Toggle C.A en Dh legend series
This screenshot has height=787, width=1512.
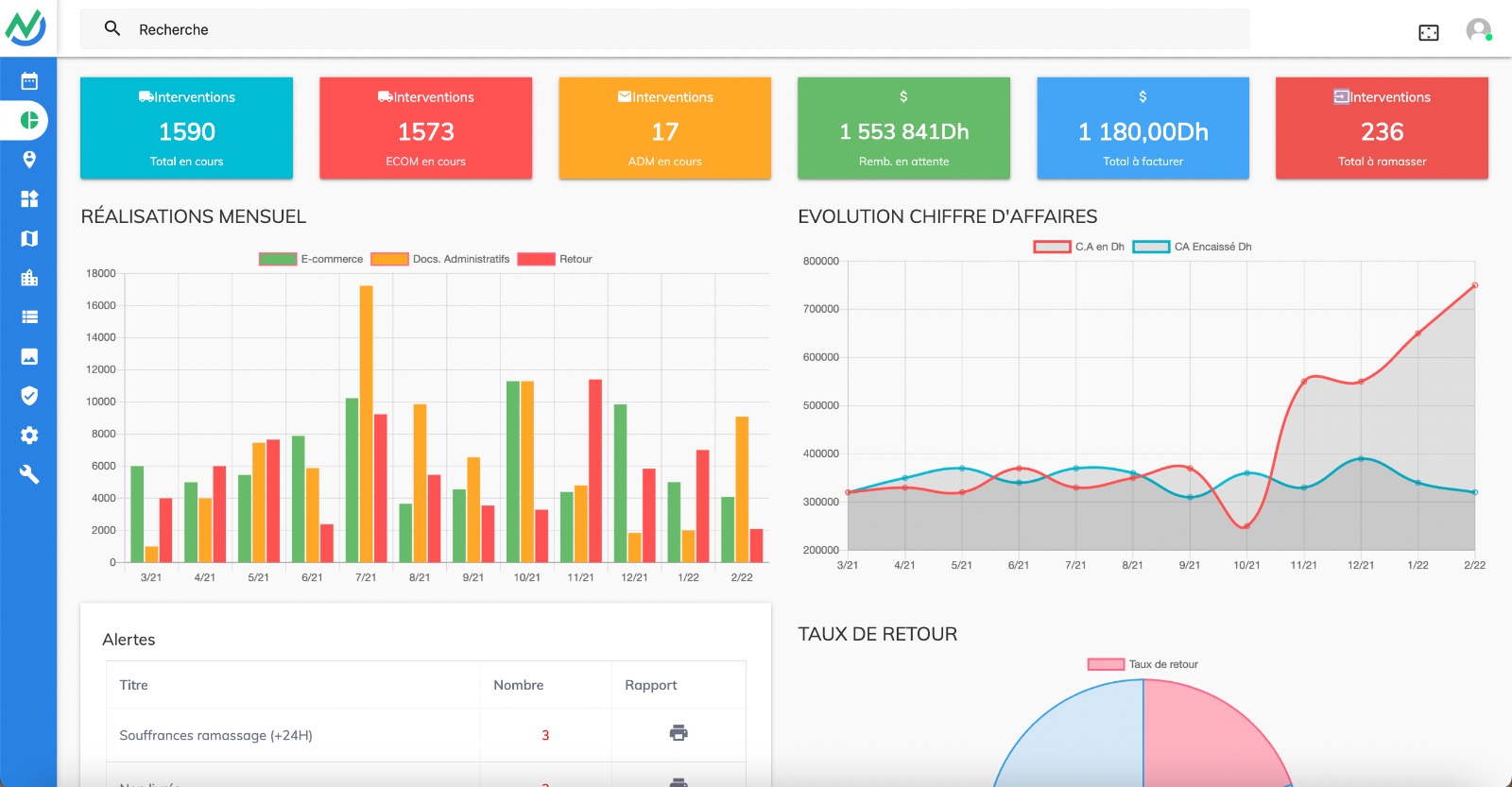(x=1079, y=247)
